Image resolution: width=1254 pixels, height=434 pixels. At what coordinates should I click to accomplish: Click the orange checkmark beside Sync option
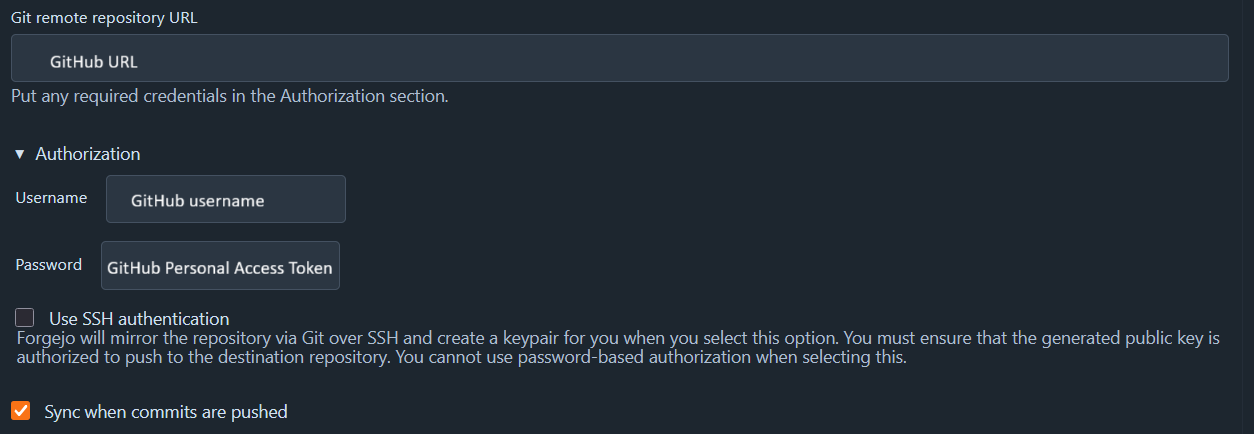(x=21, y=411)
